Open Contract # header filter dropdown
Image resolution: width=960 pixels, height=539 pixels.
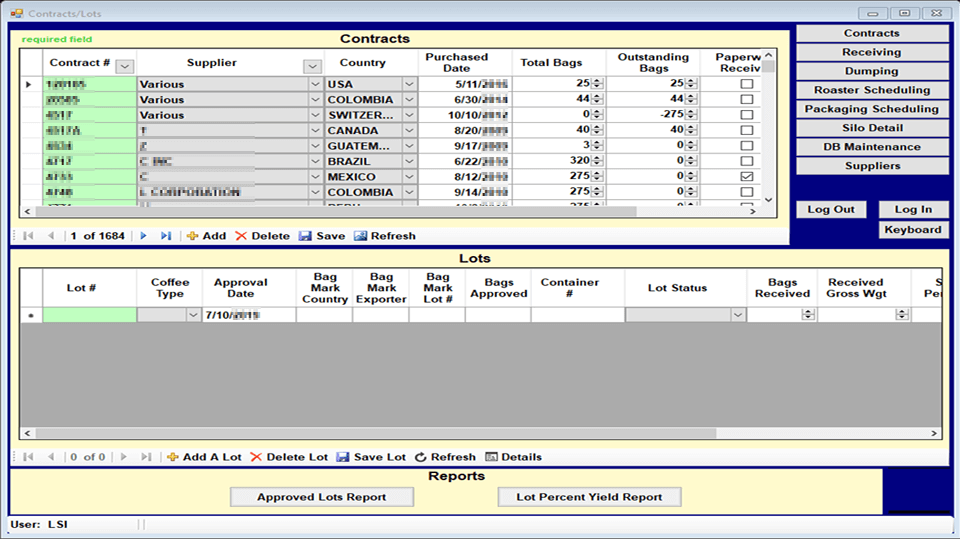pyautogui.click(x=124, y=66)
